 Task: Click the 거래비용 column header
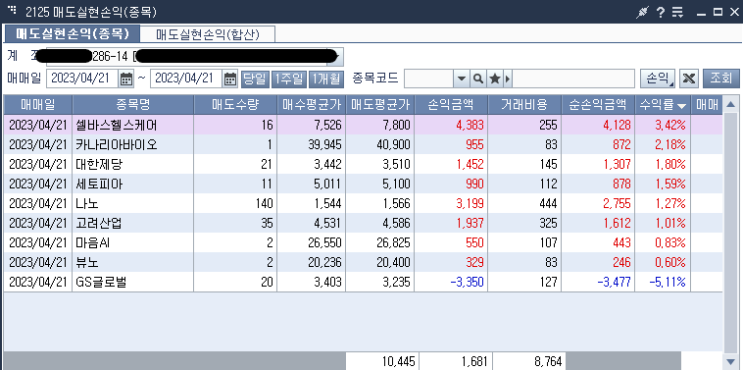(x=524, y=105)
